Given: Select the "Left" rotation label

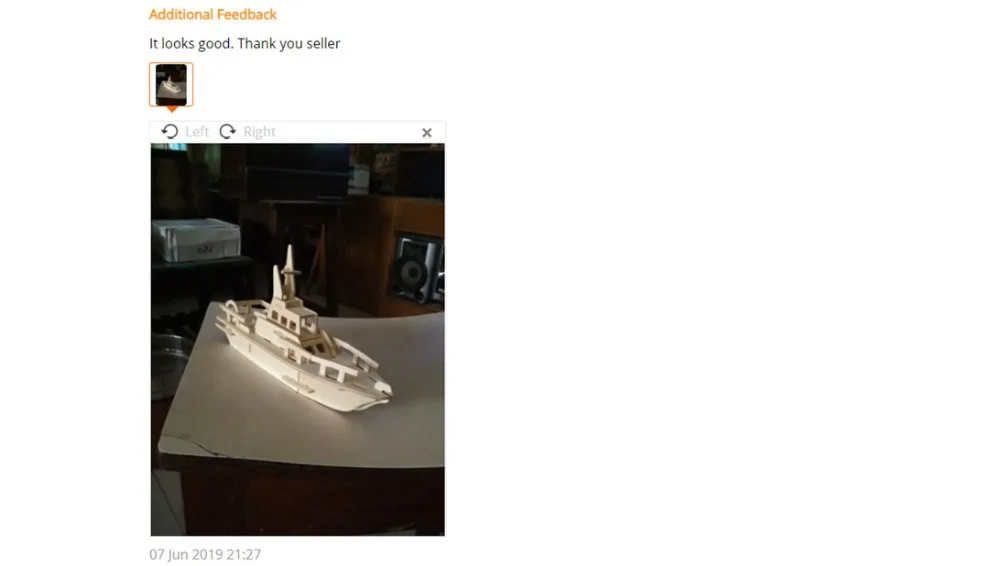Looking at the screenshot, I should point(197,131).
